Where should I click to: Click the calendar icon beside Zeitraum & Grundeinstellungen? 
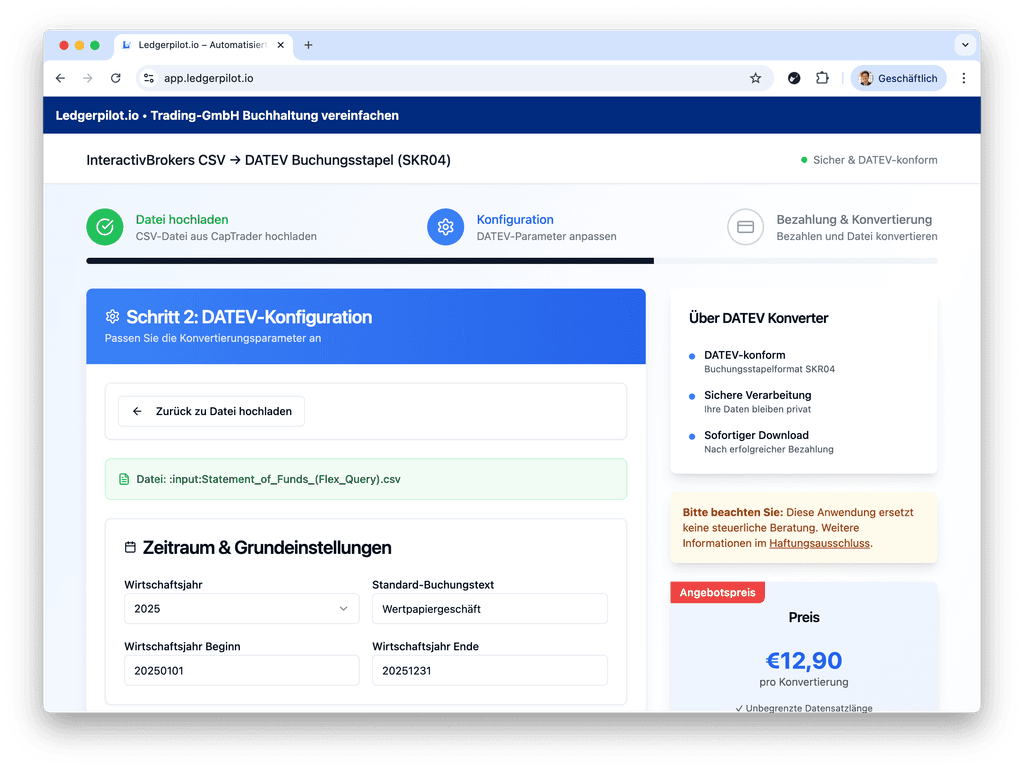coord(130,548)
